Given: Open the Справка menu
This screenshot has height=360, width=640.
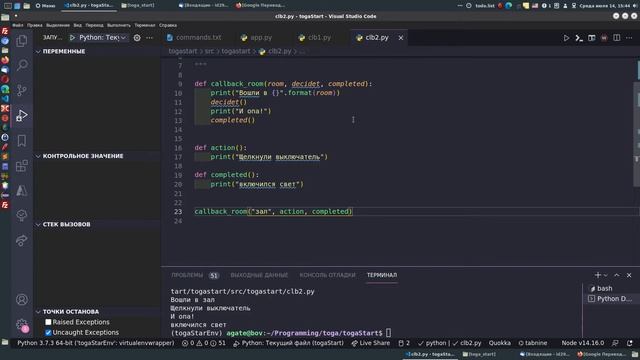Looking at the screenshot, I should point(168,25).
